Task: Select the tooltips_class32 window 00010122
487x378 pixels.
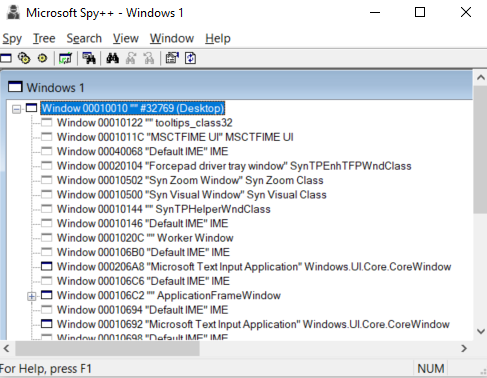Action: coord(144,123)
